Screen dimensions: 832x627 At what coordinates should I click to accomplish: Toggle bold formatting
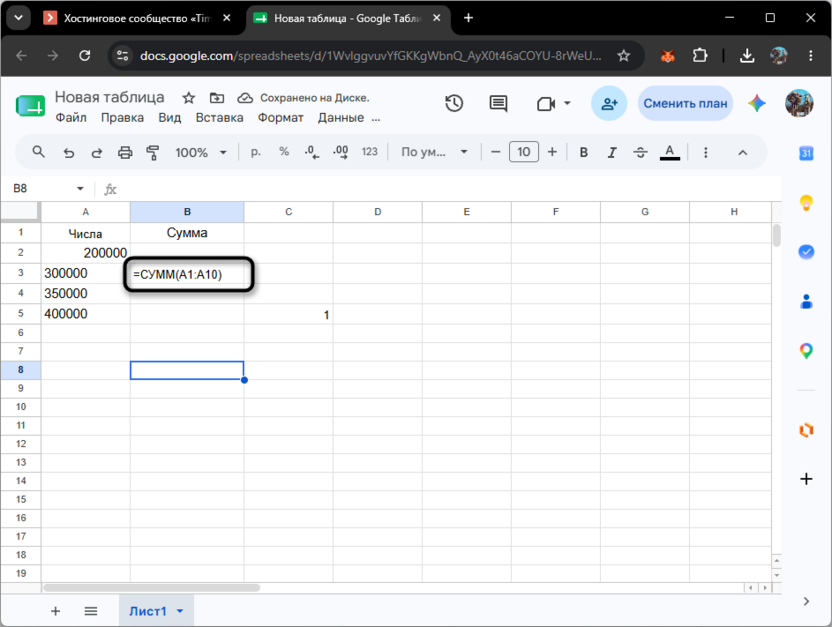pyautogui.click(x=584, y=153)
